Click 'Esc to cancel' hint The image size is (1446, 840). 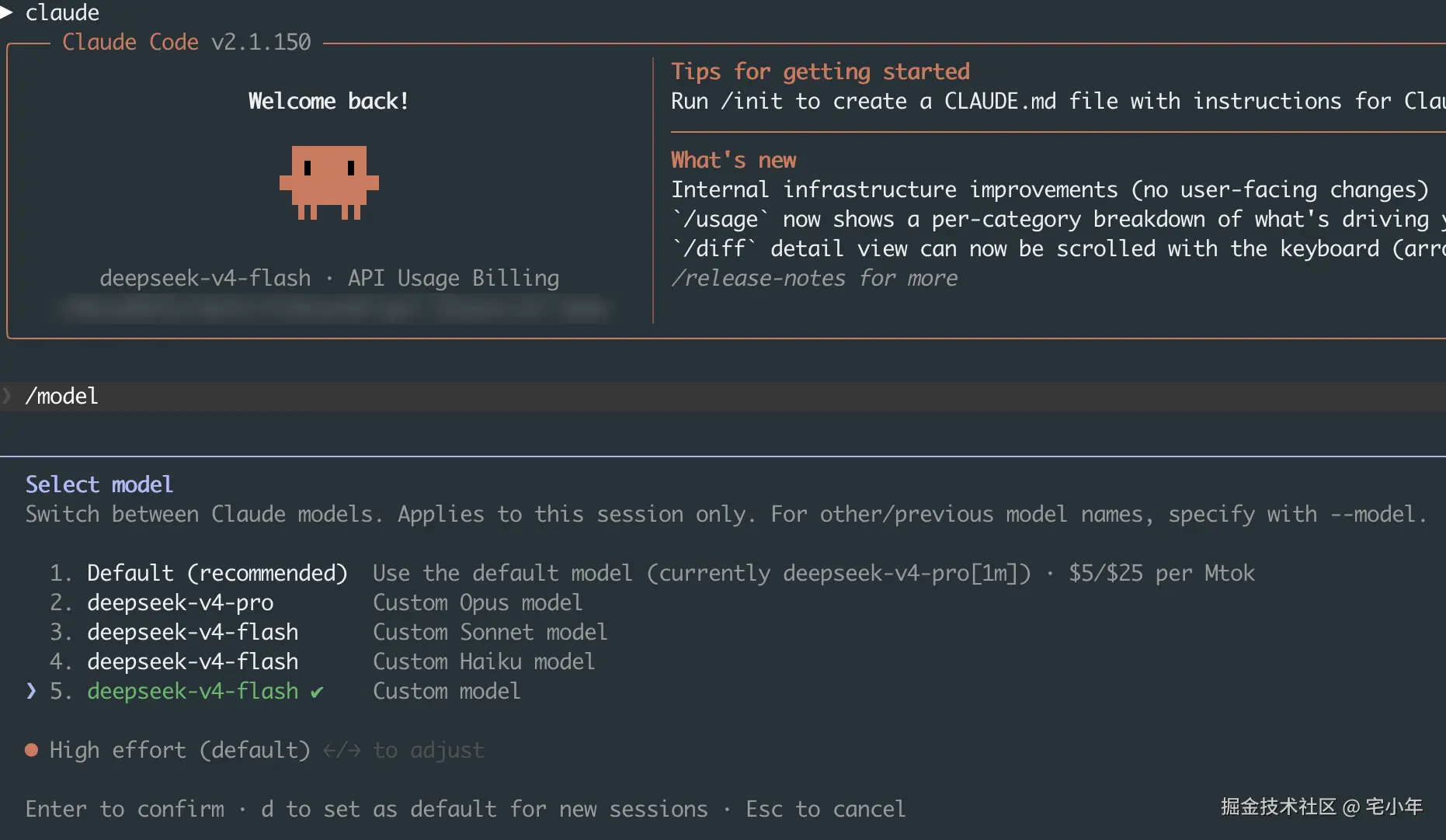click(x=826, y=809)
